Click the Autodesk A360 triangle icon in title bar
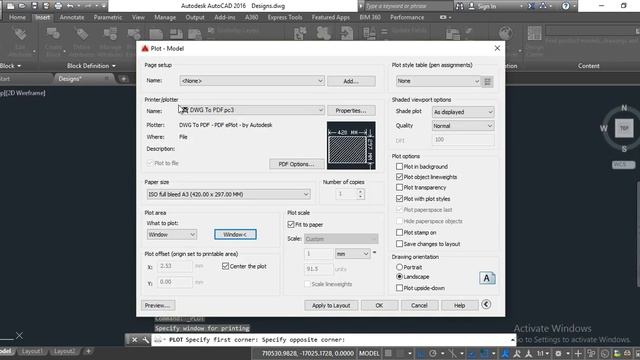 tap(543, 6)
